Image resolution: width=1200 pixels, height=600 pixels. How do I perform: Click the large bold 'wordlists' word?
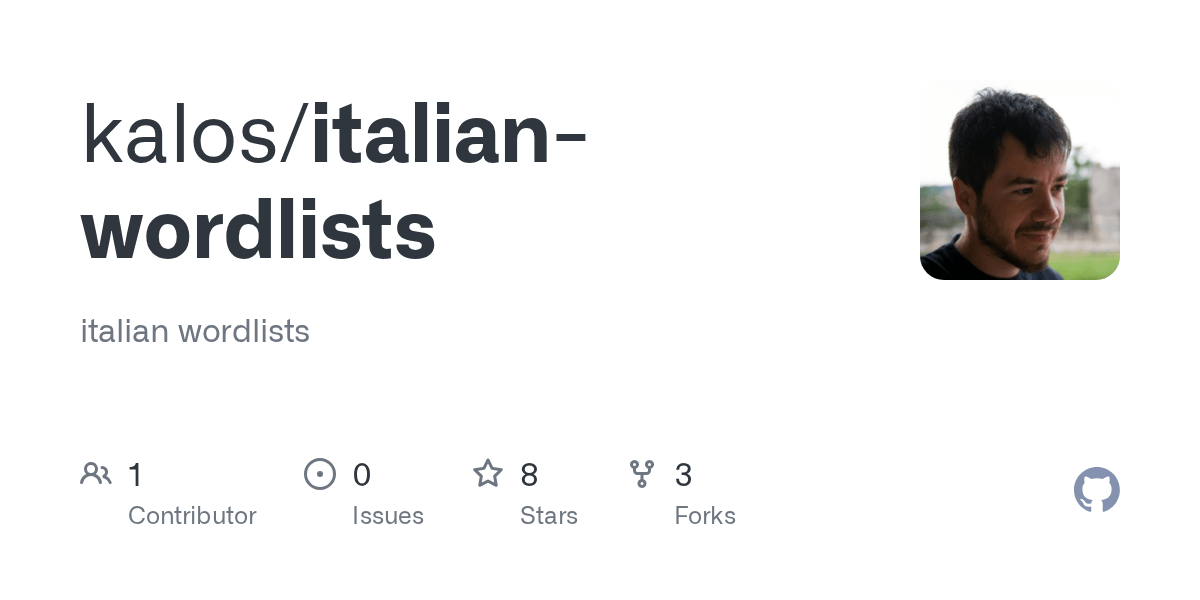click(258, 230)
